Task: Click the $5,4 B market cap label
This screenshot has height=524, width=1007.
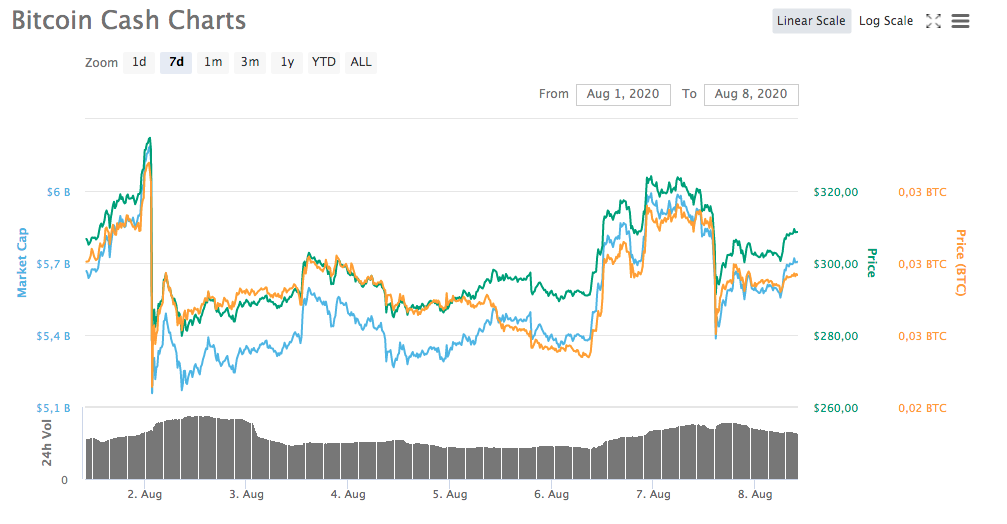Action: coord(53,336)
